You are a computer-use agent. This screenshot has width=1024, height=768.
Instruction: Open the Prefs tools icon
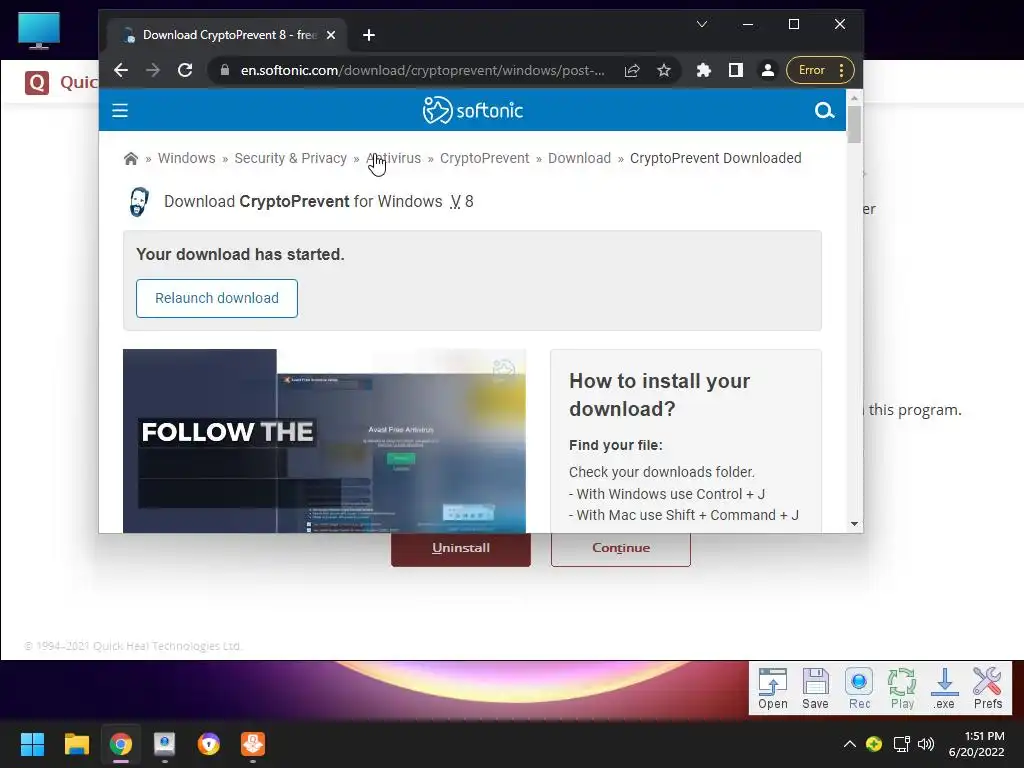click(x=987, y=688)
